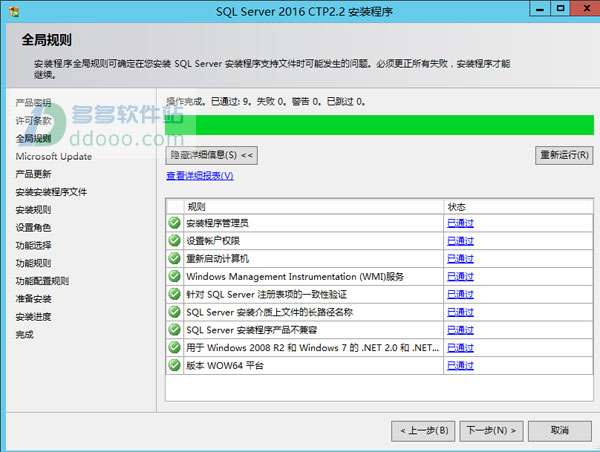Click the 重新运行(R) button
The width and height of the screenshot is (600, 452).
coord(564,155)
